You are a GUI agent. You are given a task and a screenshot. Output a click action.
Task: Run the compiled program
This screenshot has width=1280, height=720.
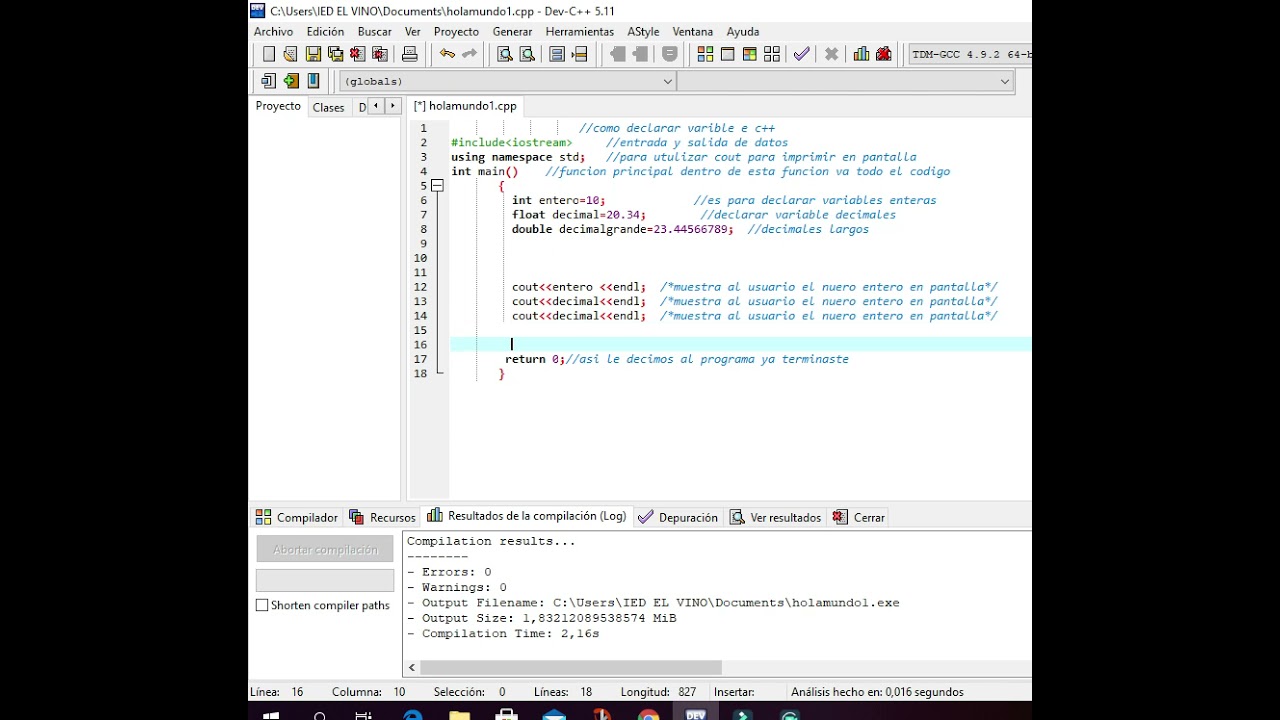click(x=727, y=54)
